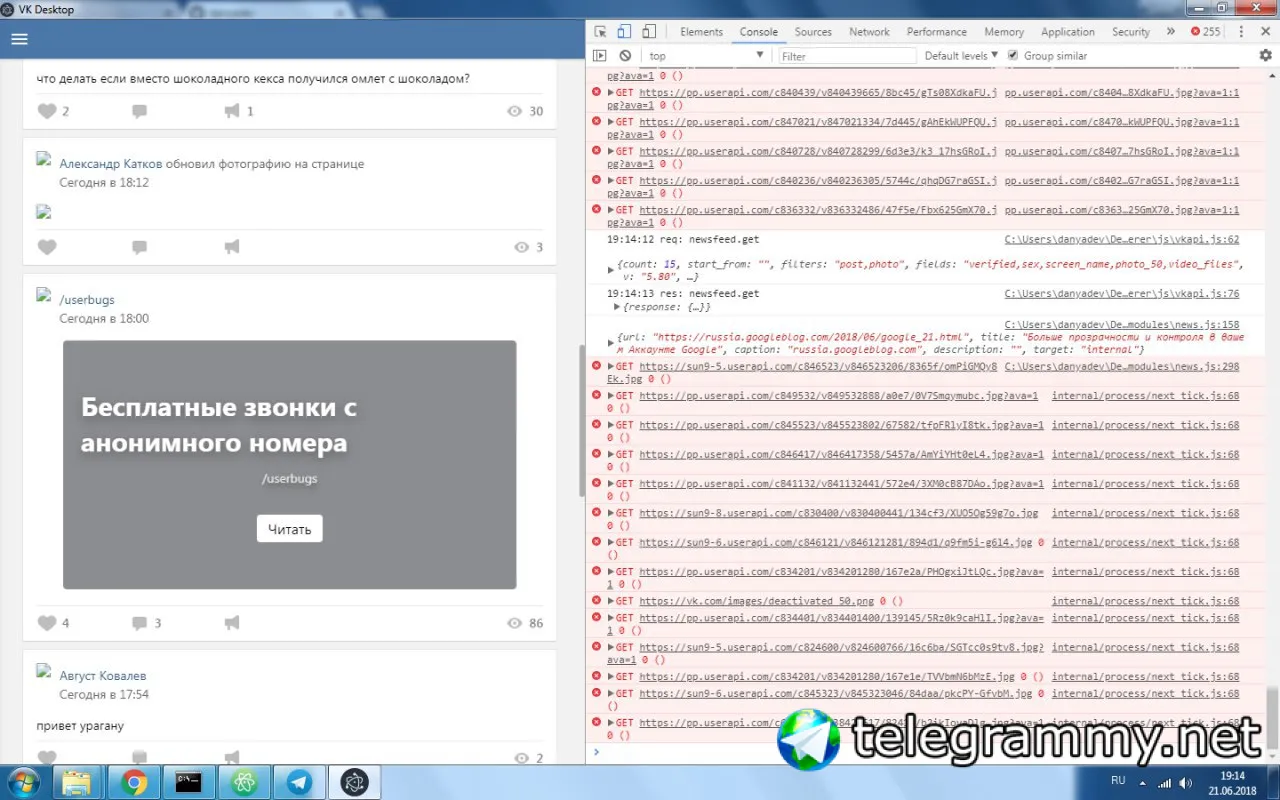The height and width of the screenshot is (800, 1280).
Task: Switch to the Sources tab
Action: click(x=813, y=32)
